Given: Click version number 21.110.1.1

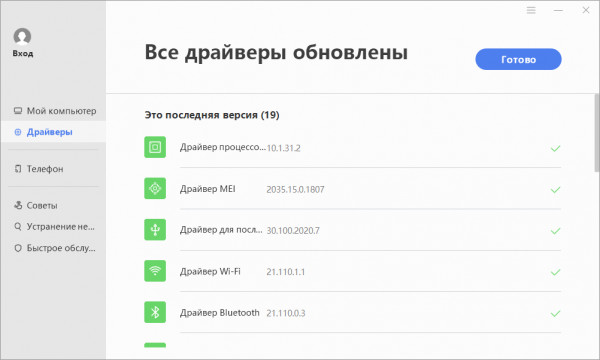Looking at the screenshot, I should tap(286, 272).
